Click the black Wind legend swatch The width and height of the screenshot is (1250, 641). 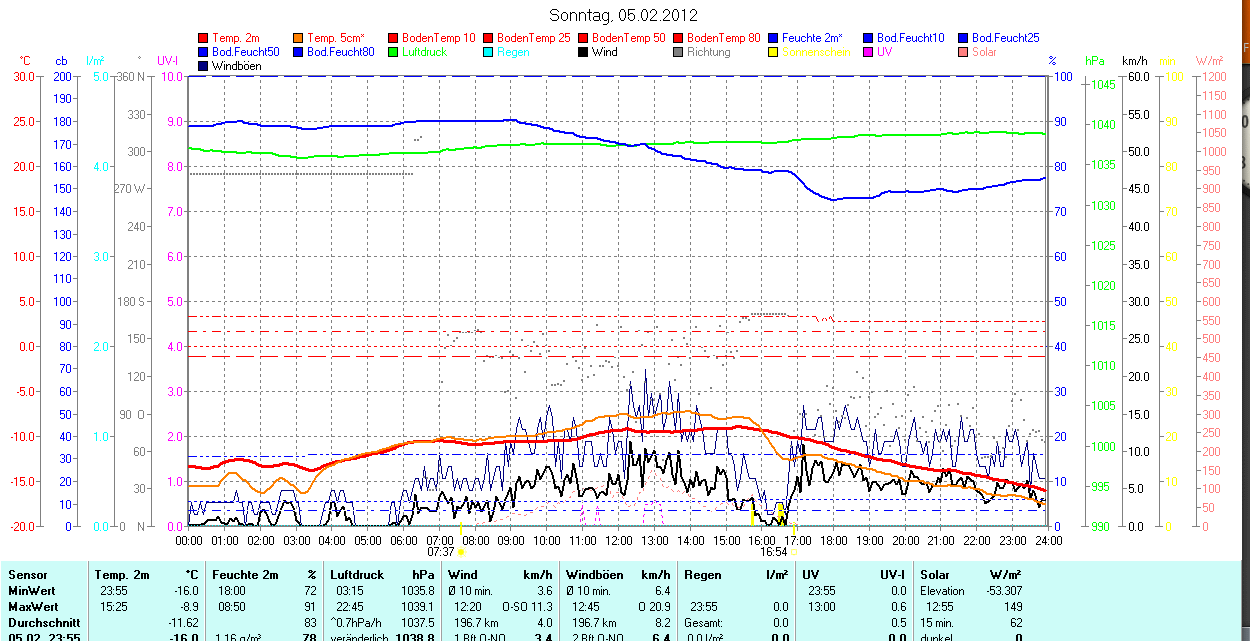[583, 52]
